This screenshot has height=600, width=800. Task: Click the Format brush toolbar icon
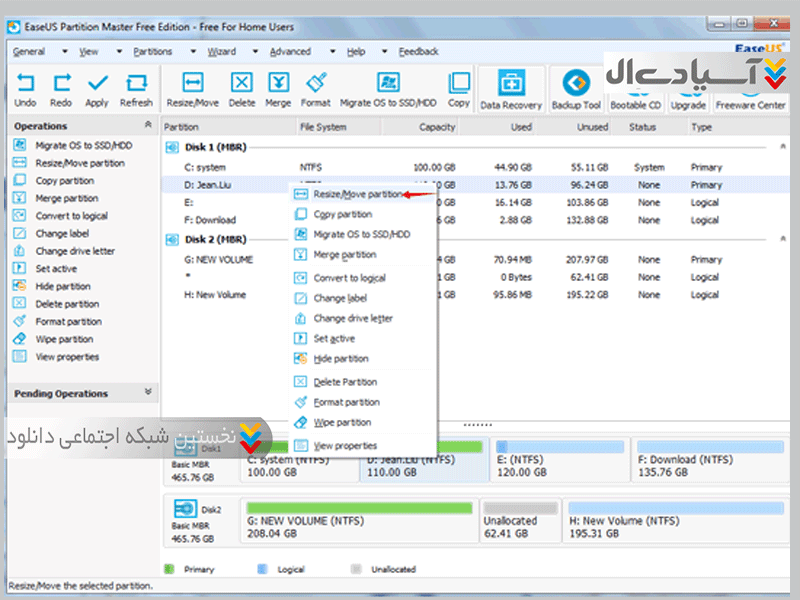pyautogui.click(x=316, y=85)
